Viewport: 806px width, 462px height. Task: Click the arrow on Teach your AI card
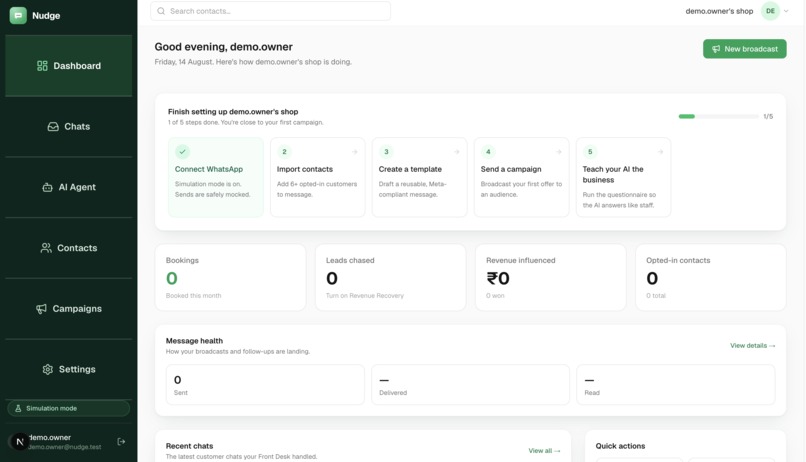click(660, 152)
